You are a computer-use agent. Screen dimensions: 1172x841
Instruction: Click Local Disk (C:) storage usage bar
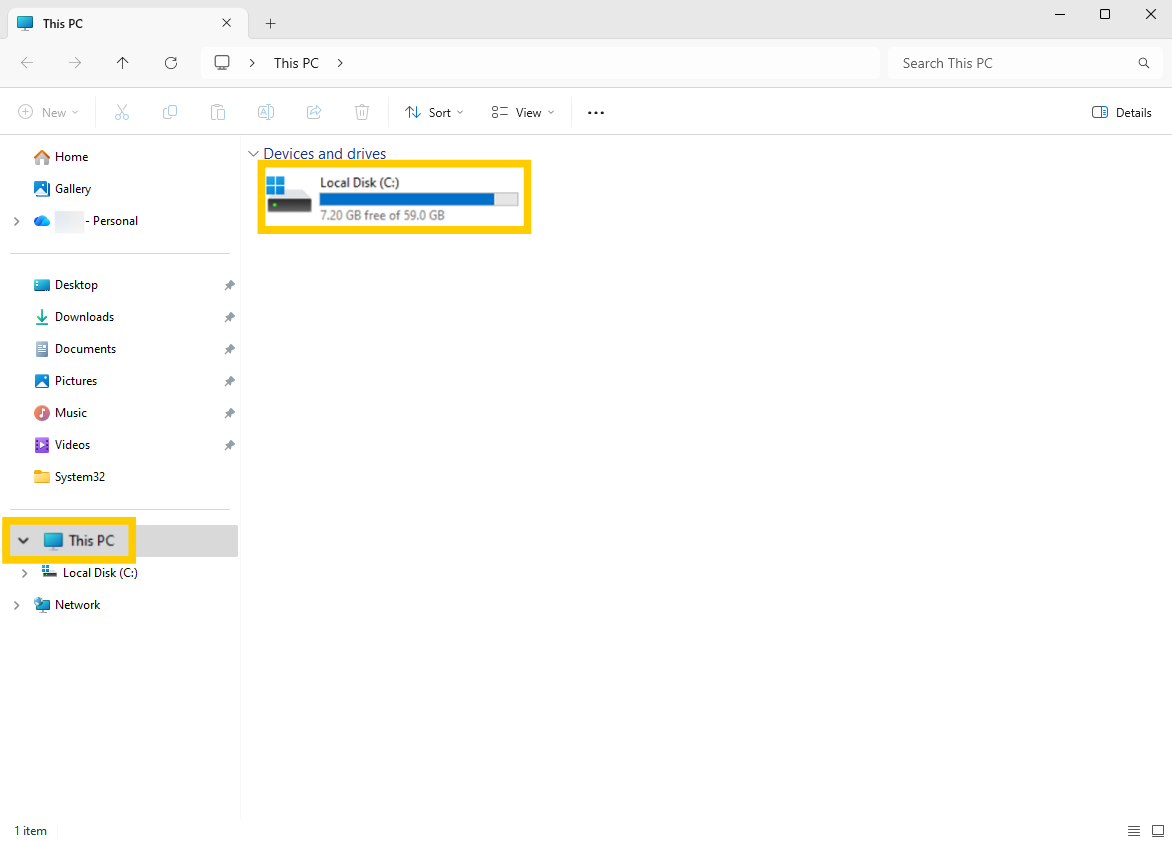(419, 199)
